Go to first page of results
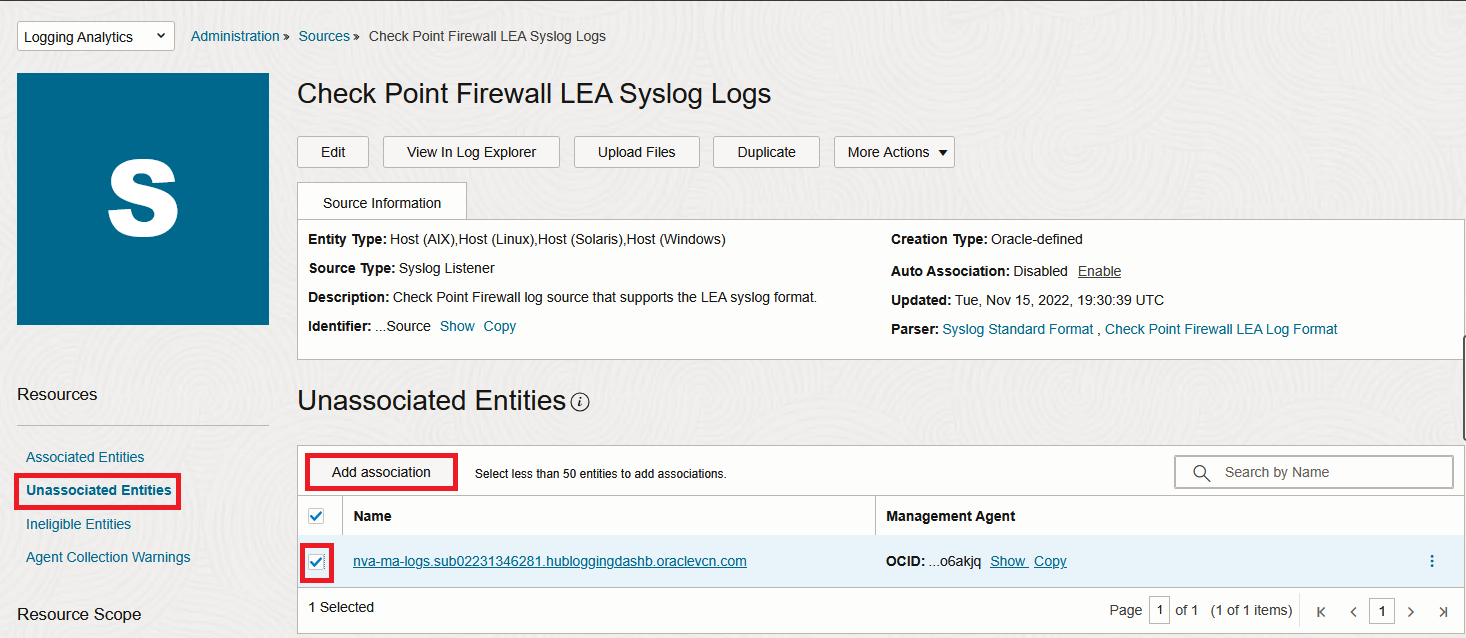Image resolution: width=1466 pixels, height=638 pixels. (x=1321, y=611)
